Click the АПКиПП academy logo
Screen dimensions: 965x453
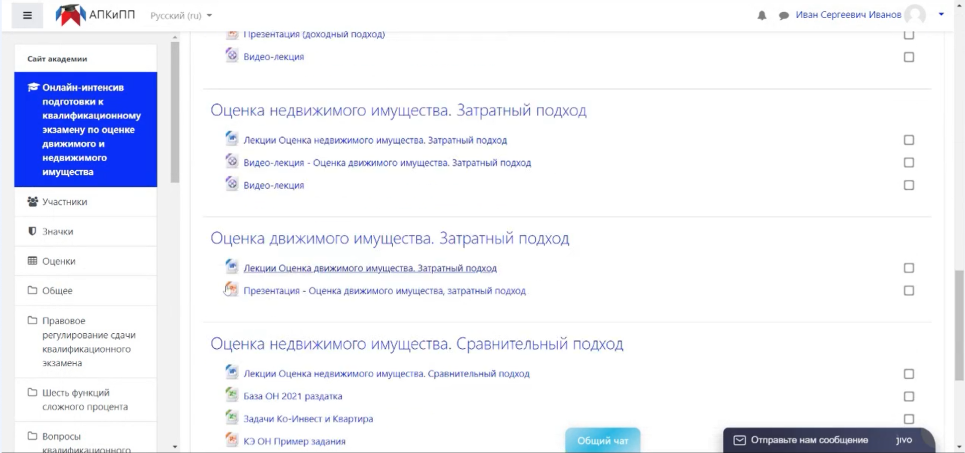96,15
